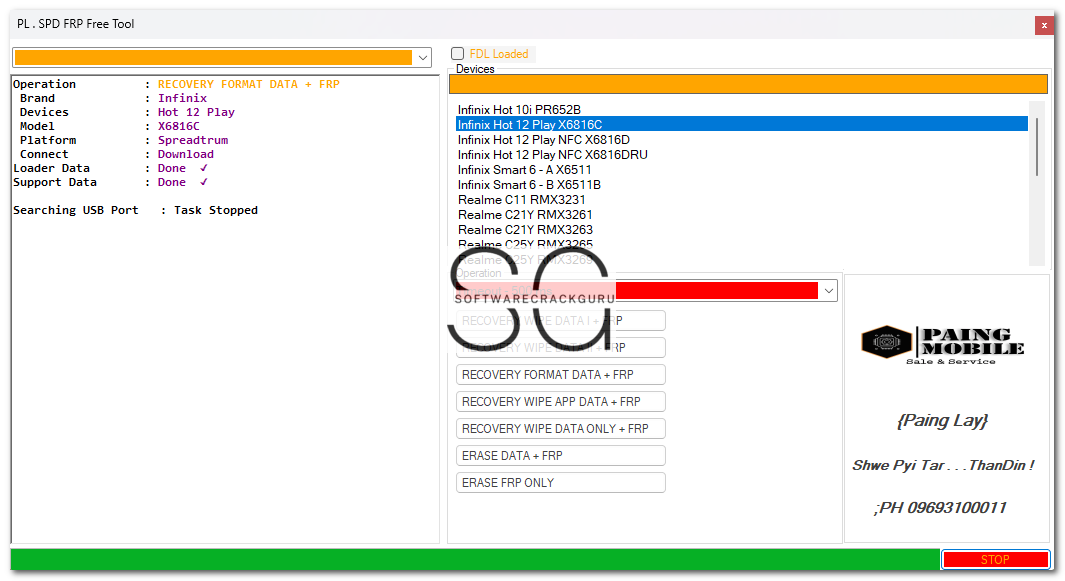Select Realme C21Y RMX3261 device
The image size is (1065, 581).
coord(742,214)
